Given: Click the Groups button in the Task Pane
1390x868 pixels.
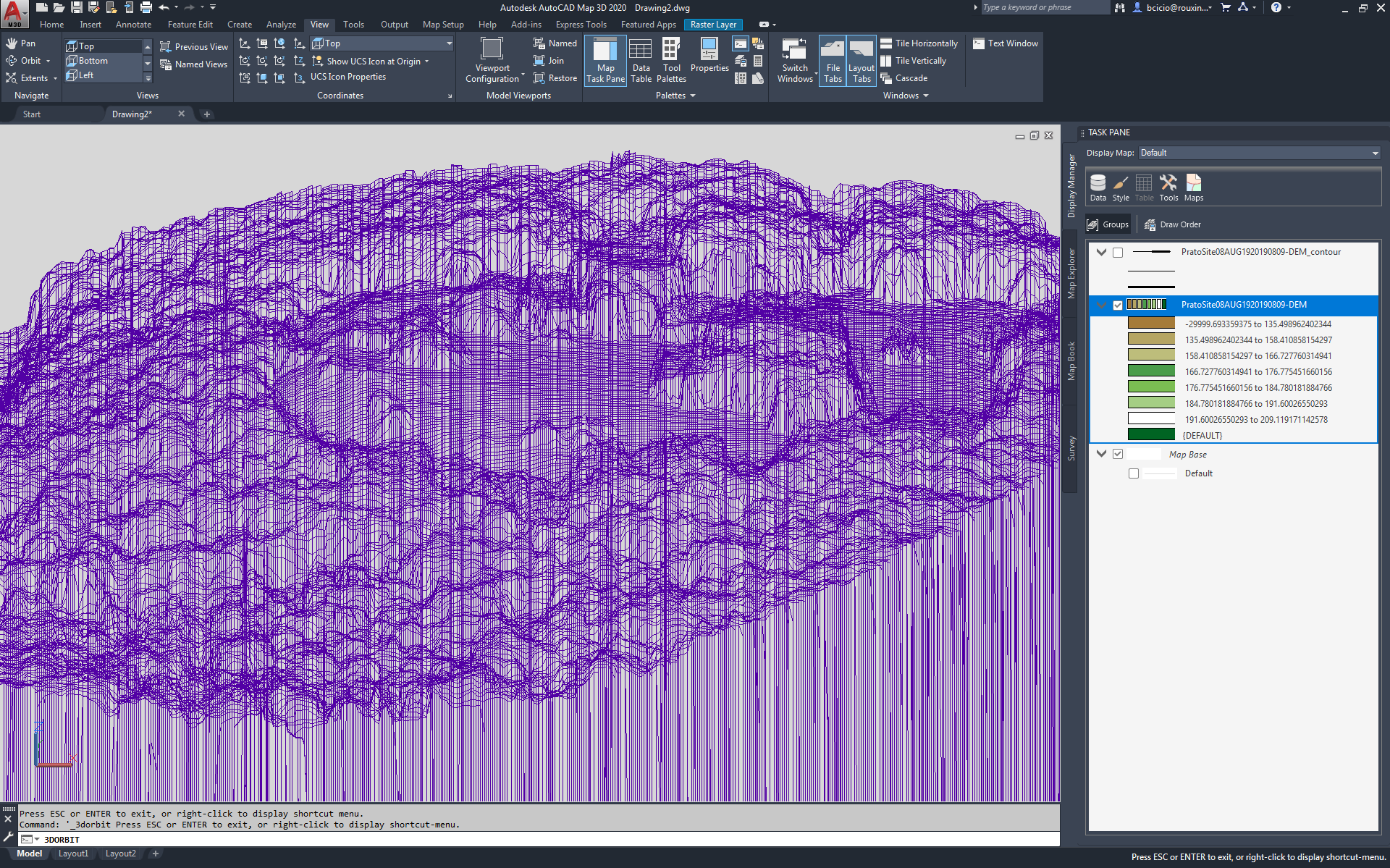Looking at the screenshot, I should (x=1108, y=224).
